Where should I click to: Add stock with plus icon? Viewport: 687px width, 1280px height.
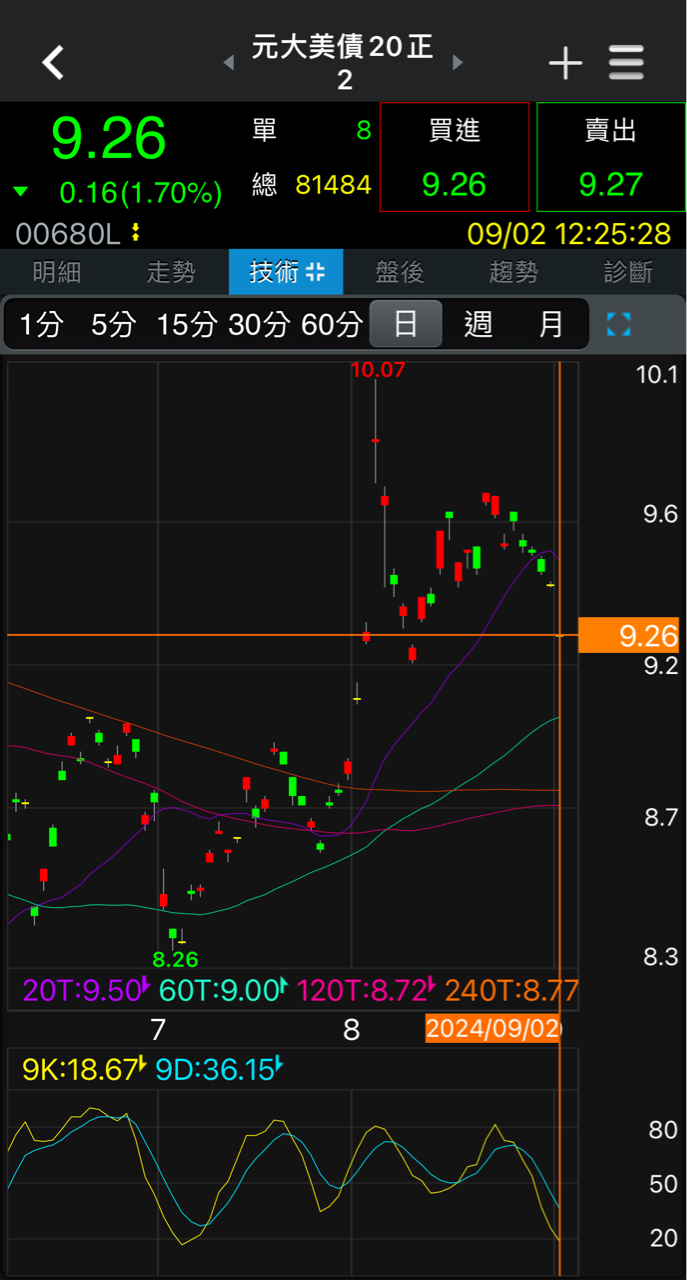point(565,63)
